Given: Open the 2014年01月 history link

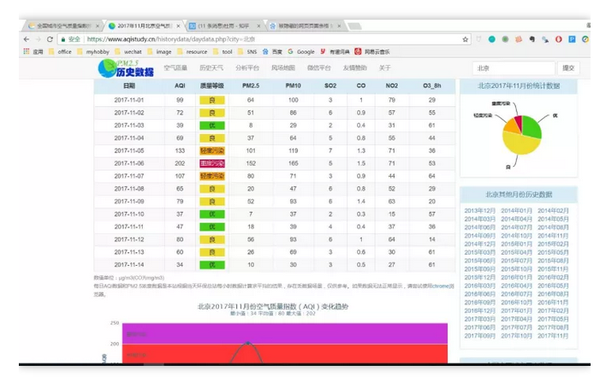Looking at the screenshot, I should [516, 211].
